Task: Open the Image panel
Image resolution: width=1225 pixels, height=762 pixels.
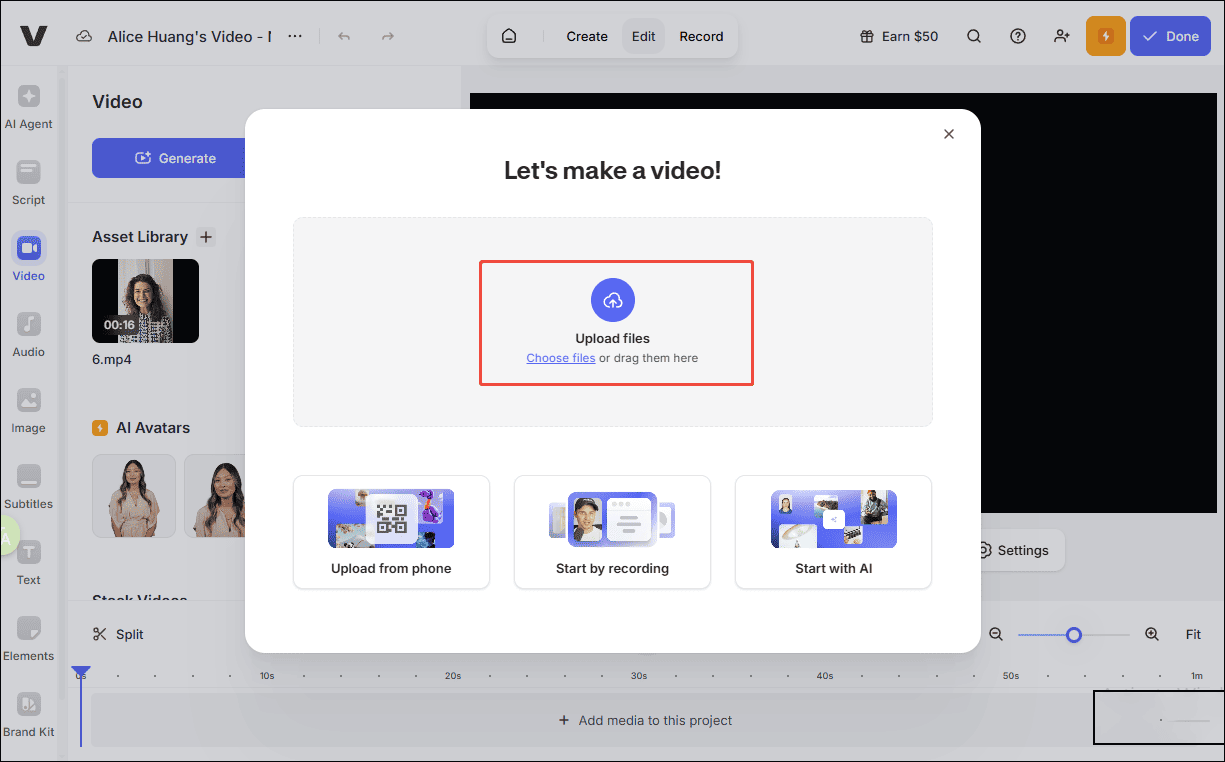Action: 29,410
